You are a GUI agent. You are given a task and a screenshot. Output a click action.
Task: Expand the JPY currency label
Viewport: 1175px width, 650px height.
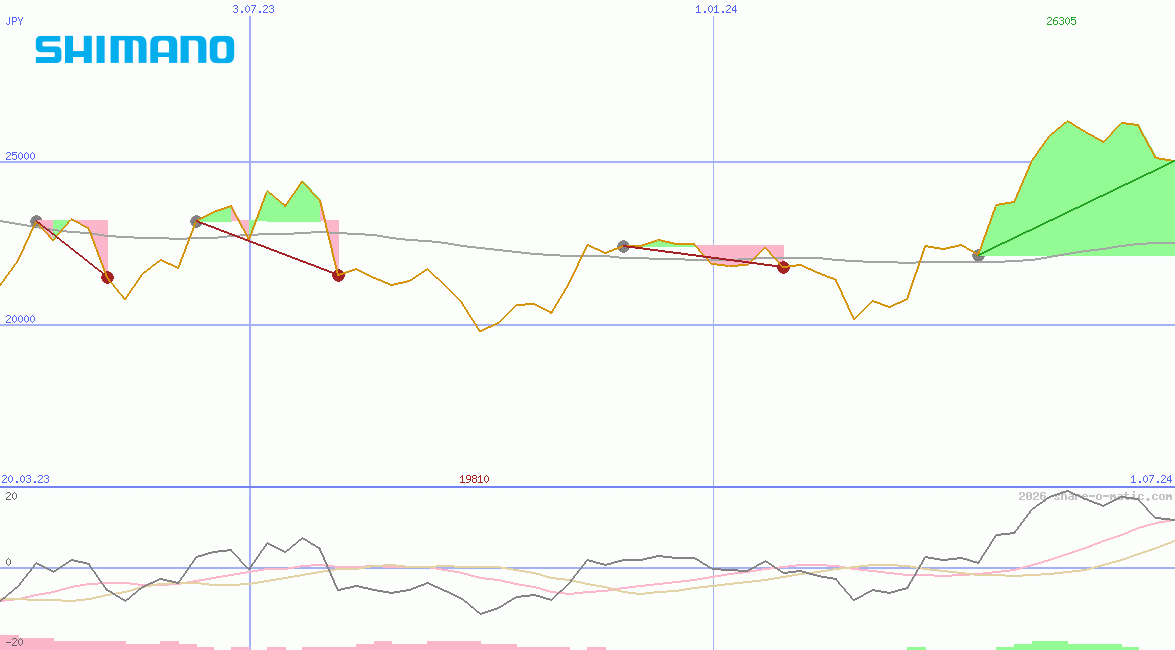point(13,20)
